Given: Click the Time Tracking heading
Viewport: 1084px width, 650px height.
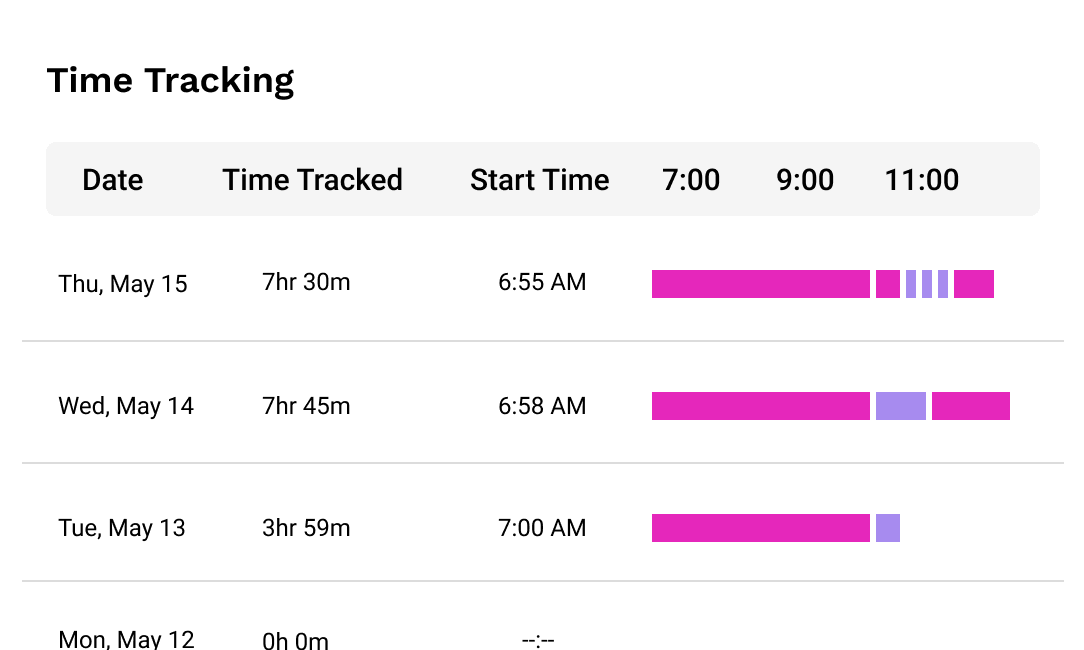Looking at the screenshot, I should pos(171,80).
